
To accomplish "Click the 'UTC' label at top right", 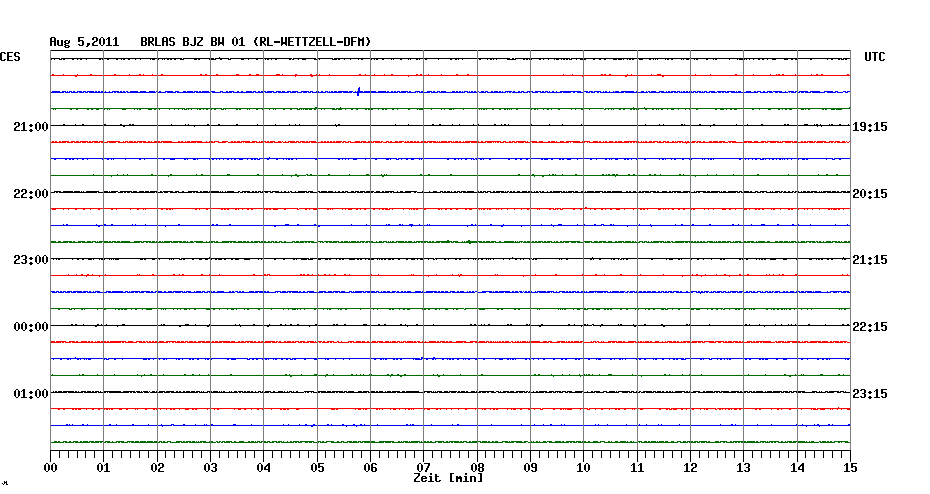I will (x=874, y=58).
